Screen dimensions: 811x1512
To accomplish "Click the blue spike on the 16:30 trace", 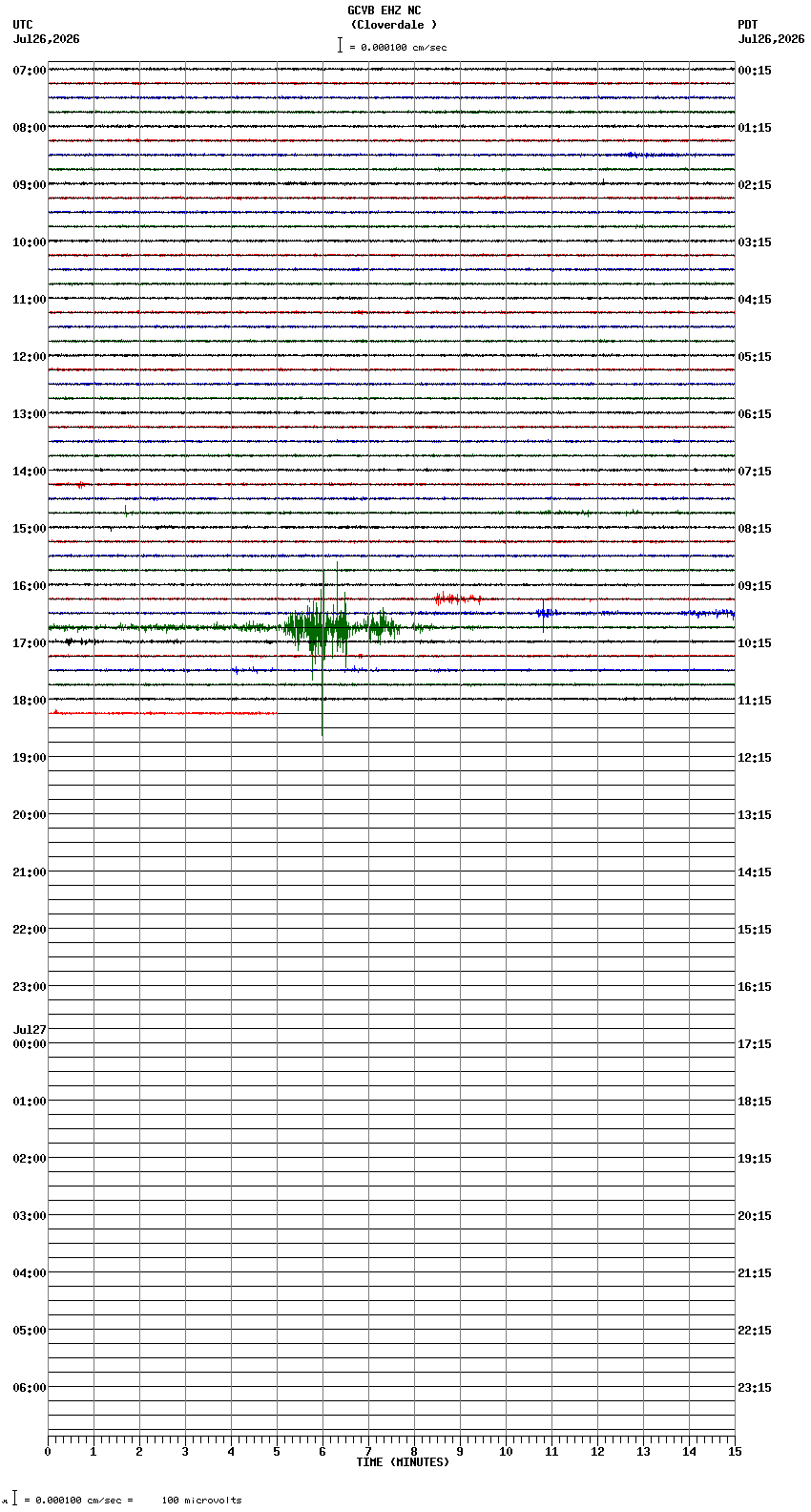I will pyautogui.click(x=544, y=613).
